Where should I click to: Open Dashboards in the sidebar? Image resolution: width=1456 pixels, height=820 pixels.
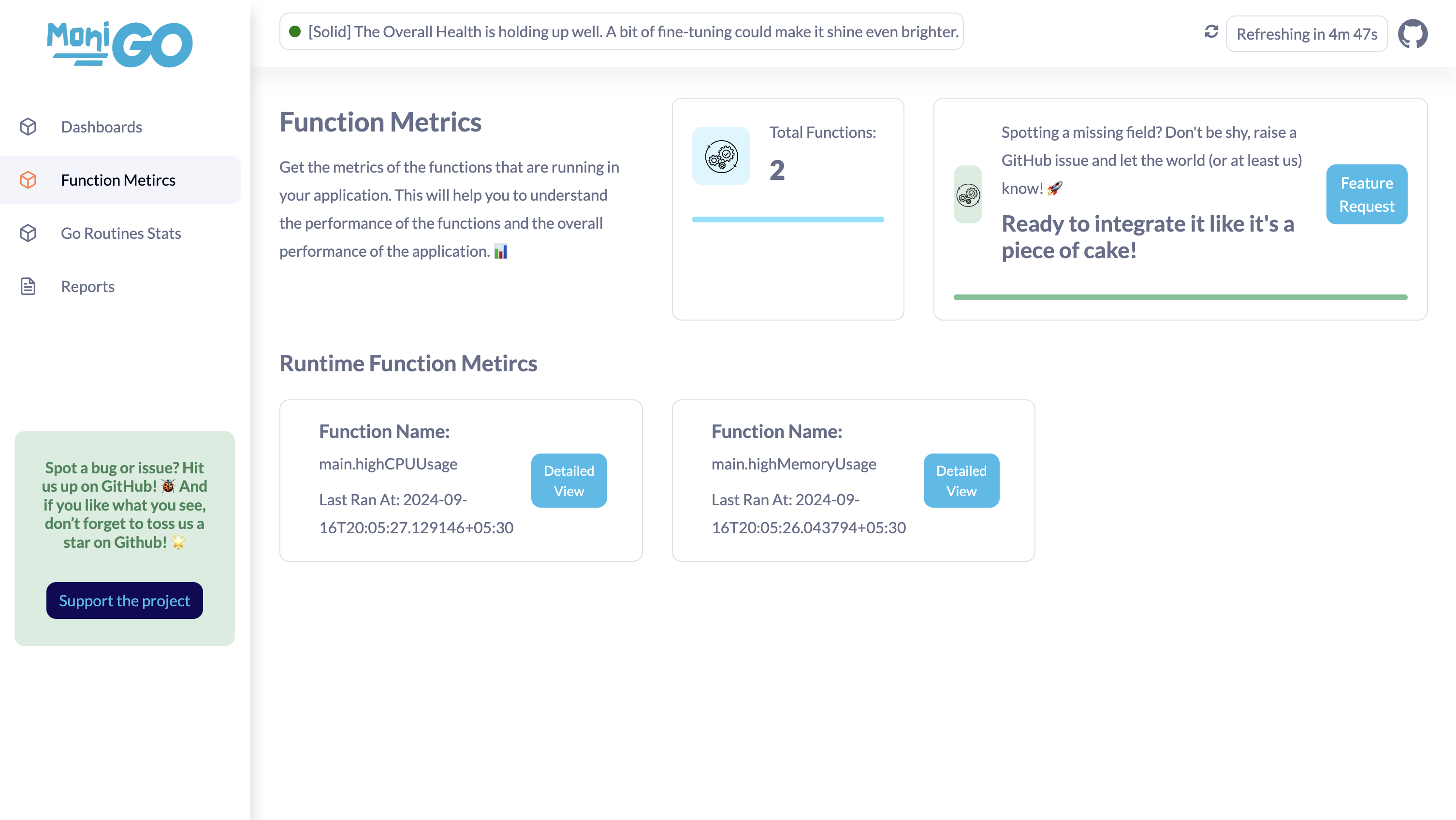pos(101,127)
